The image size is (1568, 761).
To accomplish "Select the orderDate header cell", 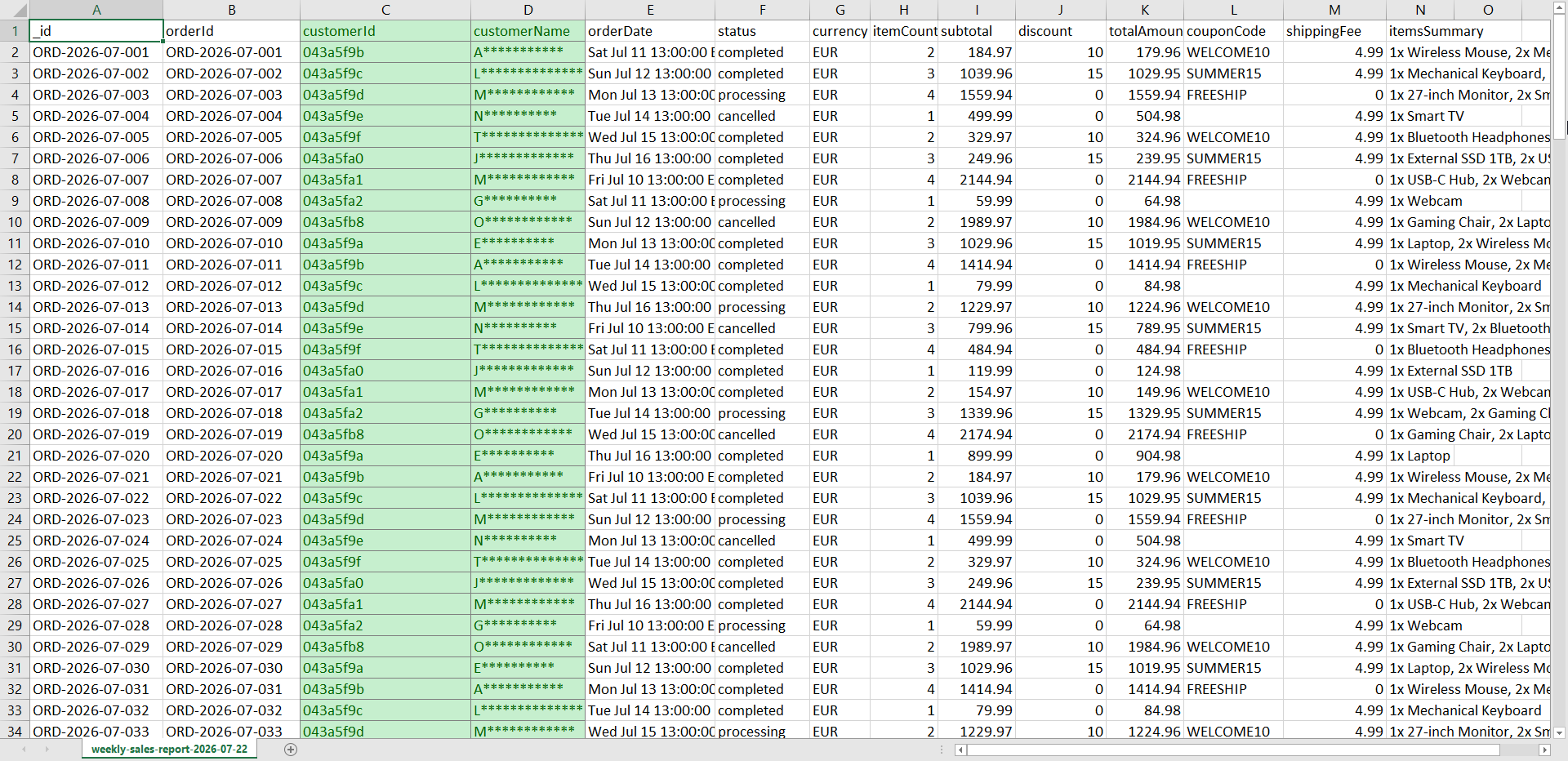I will point(650,31).
